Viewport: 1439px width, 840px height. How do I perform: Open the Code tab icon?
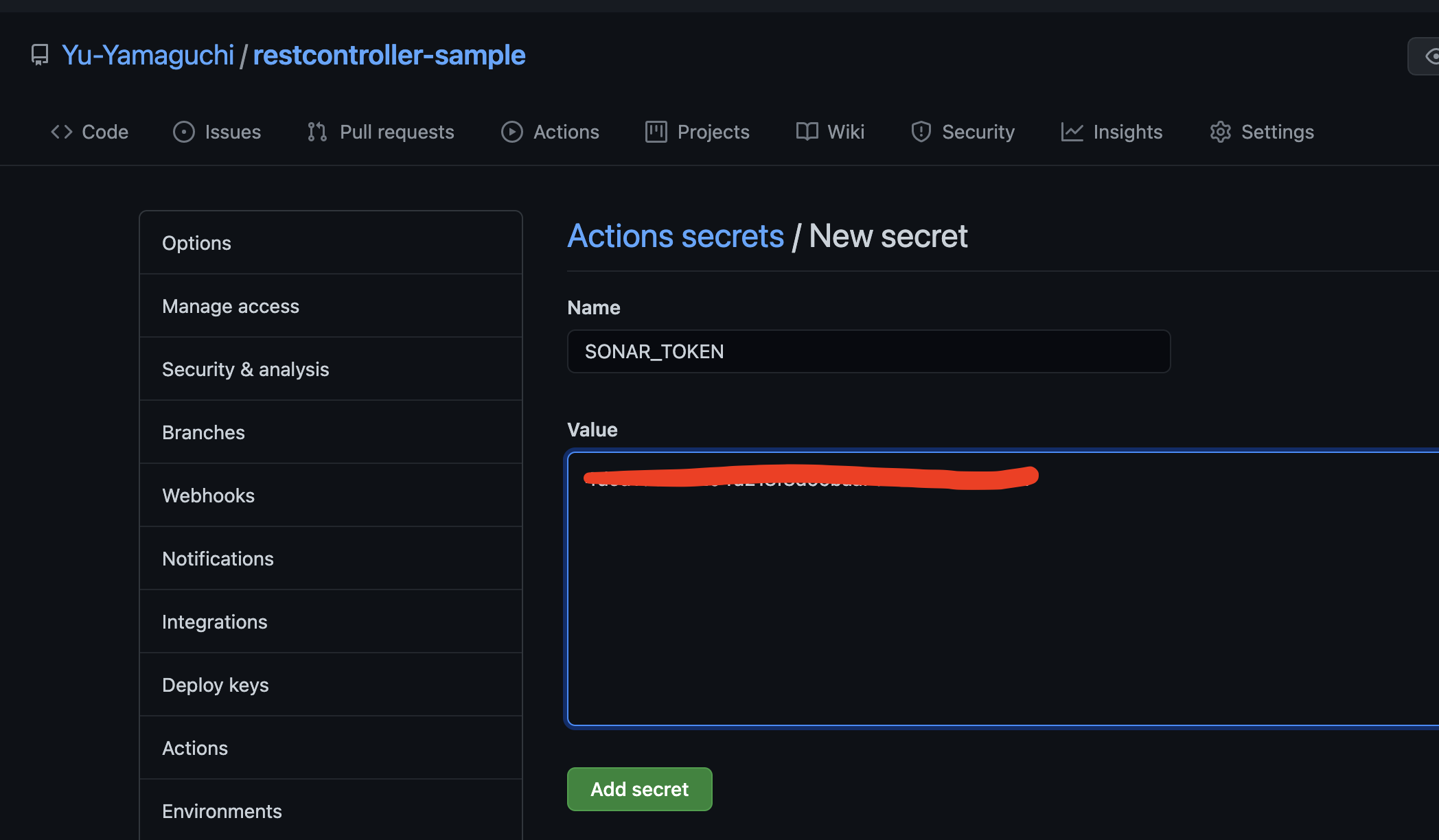pos(61,131)
